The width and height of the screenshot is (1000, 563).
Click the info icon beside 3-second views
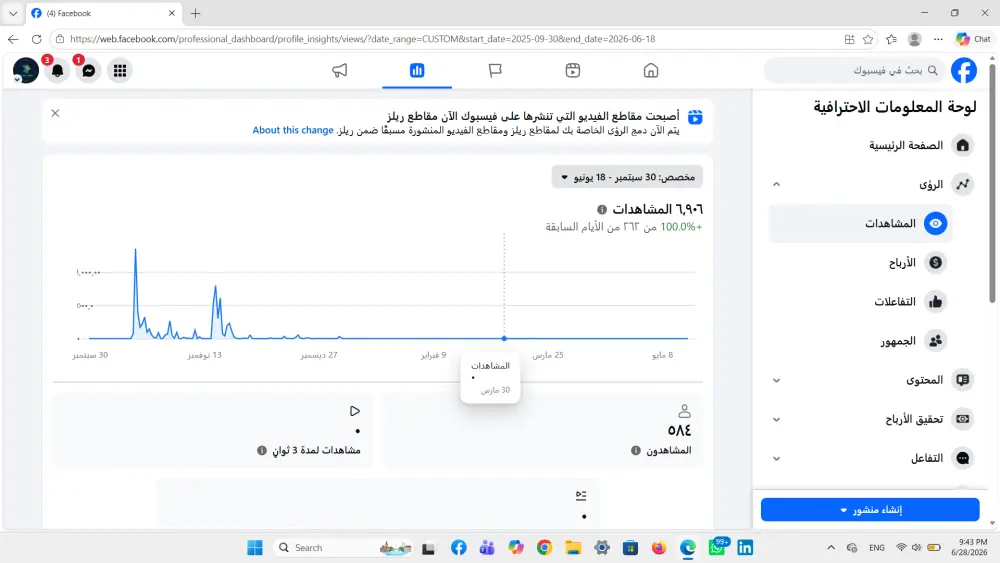tap(261, 450)
